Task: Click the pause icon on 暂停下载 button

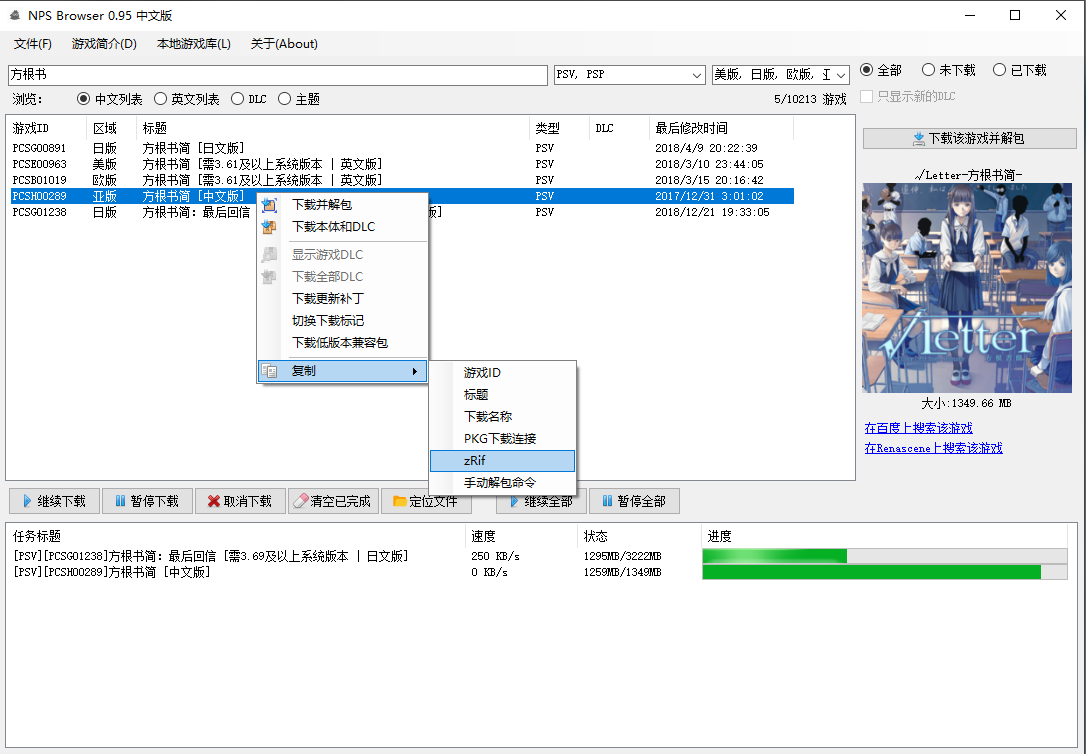Action: [117, 501]
